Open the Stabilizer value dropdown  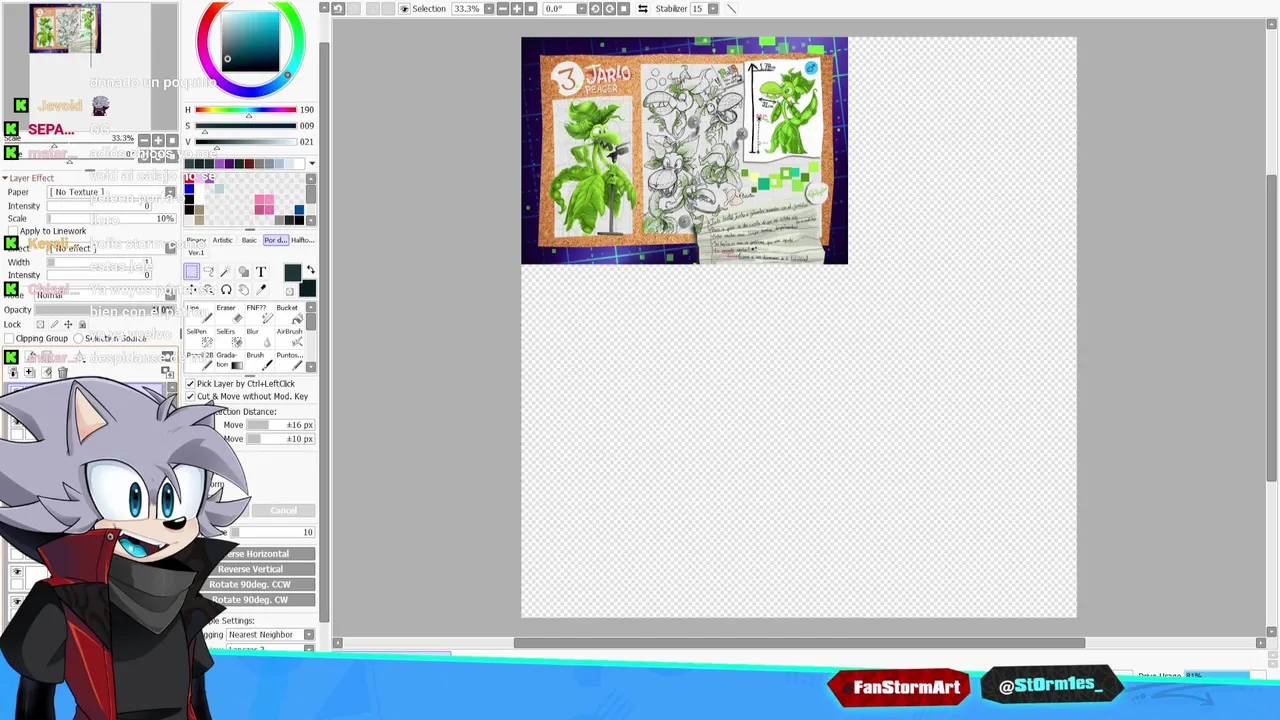[713, 8]
